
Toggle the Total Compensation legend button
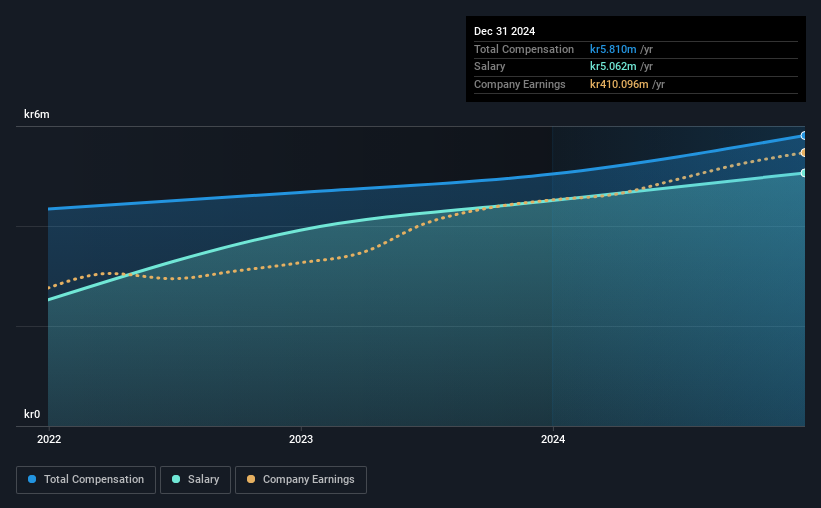86,480
